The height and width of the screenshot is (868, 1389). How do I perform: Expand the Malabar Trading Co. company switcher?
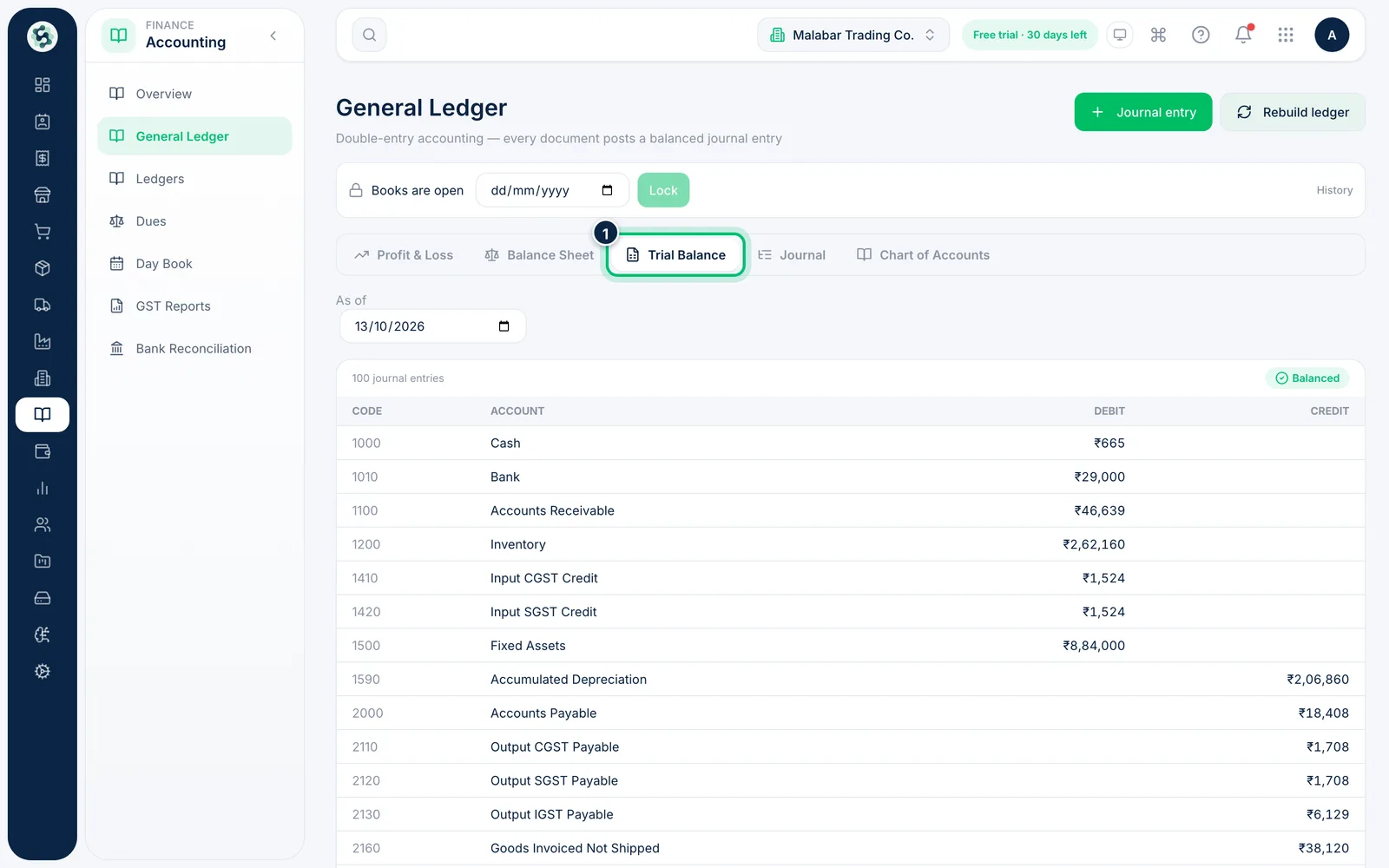853,35
